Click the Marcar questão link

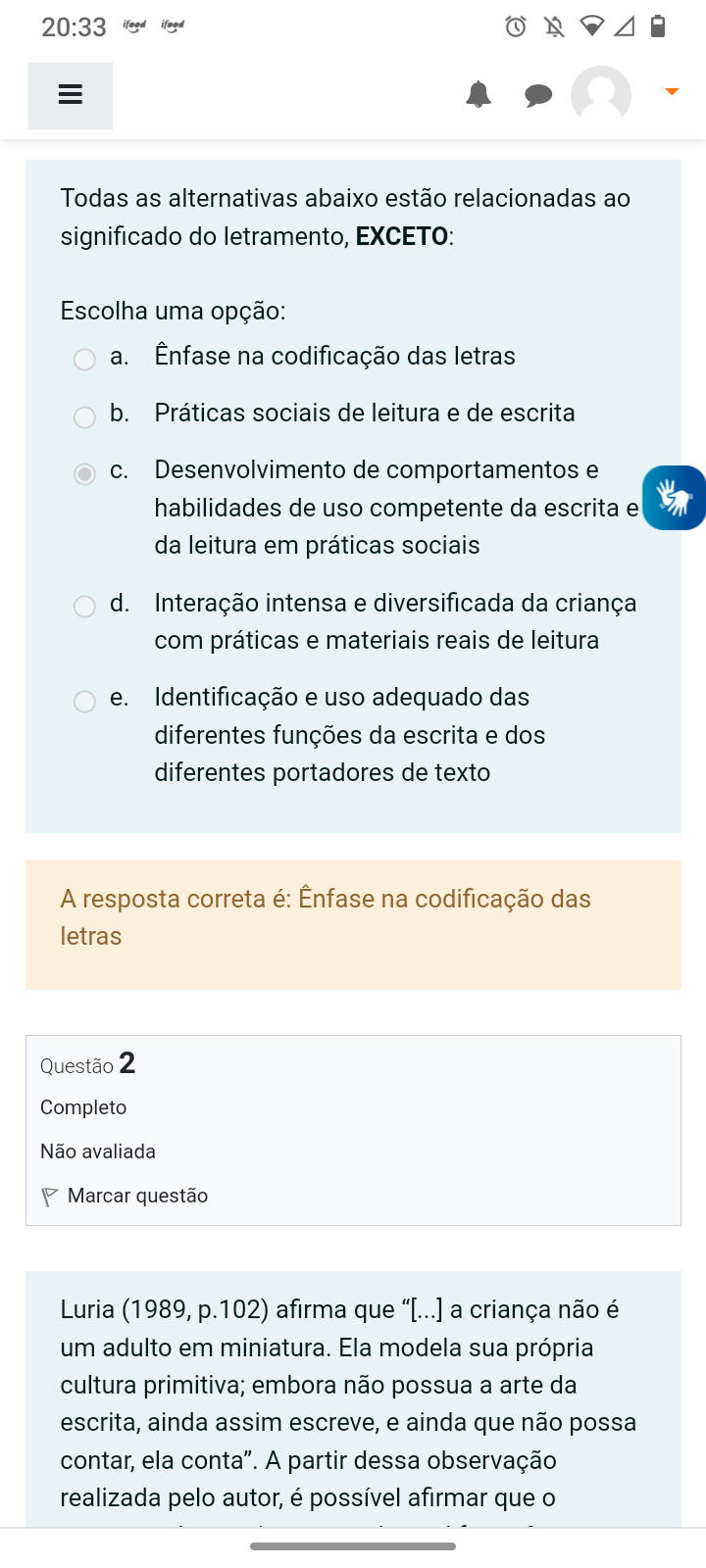(137, 1196)
